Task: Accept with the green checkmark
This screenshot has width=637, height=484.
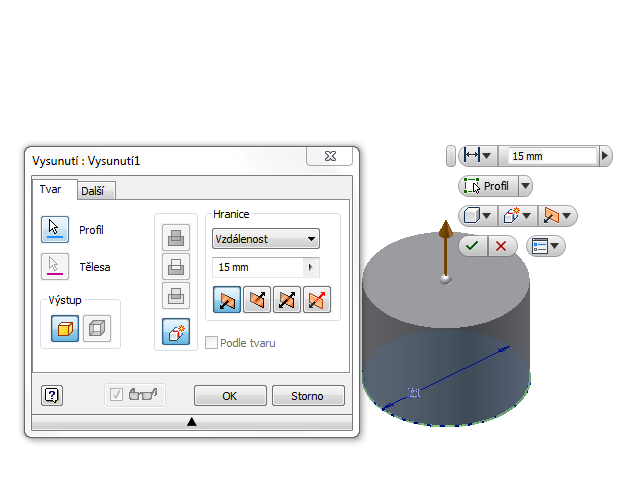Action: tap(473, 246)
